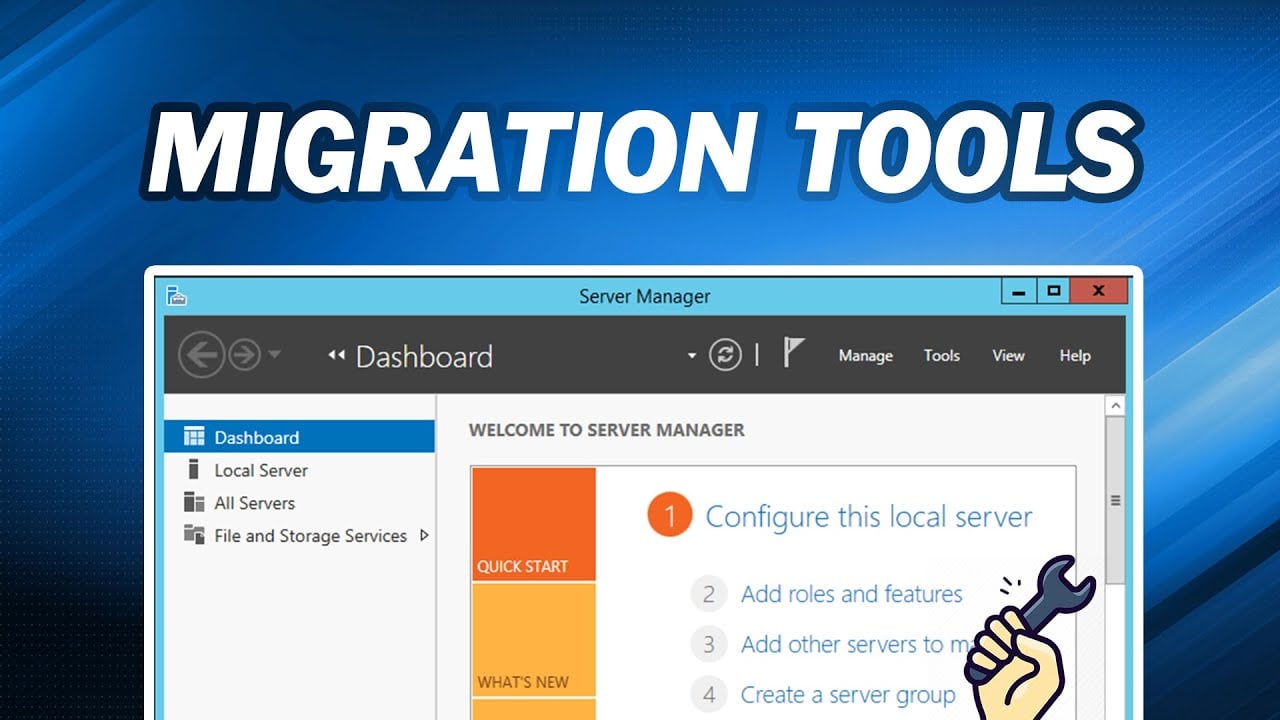
Task: Open the Help menu
Action: 1075,355
